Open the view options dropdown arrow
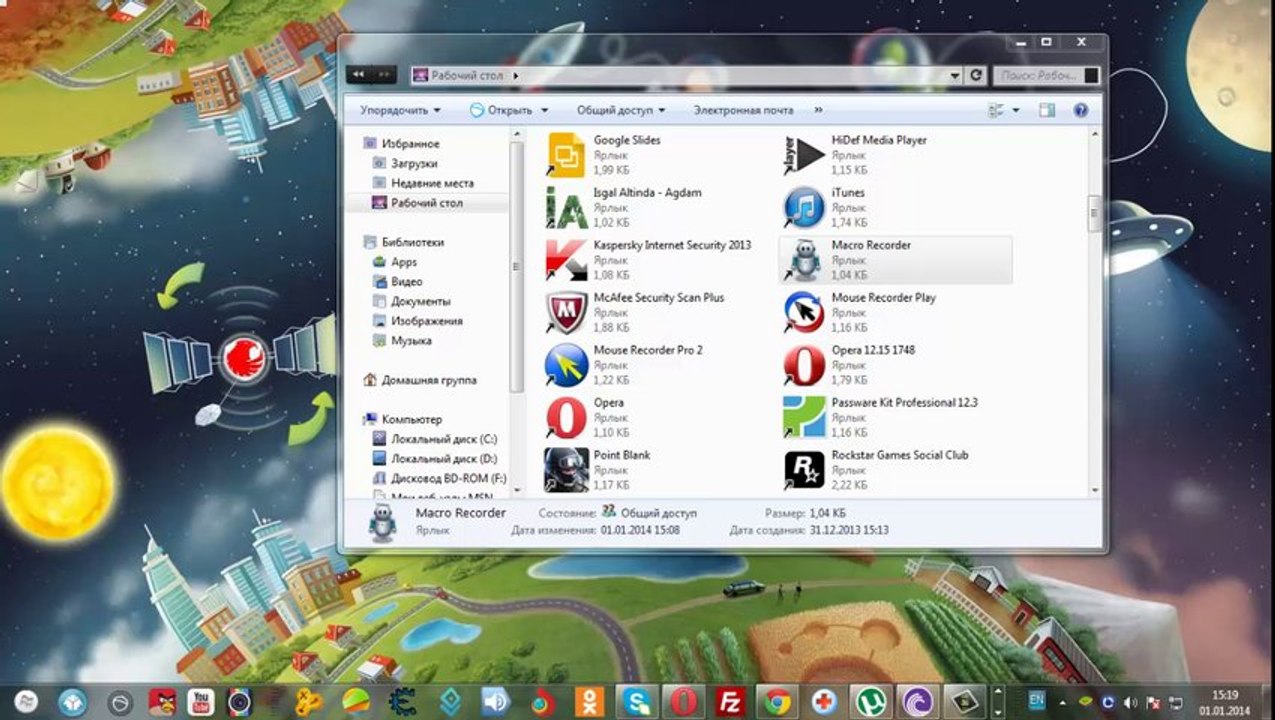Screen dimensions: 1275x720 click(x=1016, y=111)
